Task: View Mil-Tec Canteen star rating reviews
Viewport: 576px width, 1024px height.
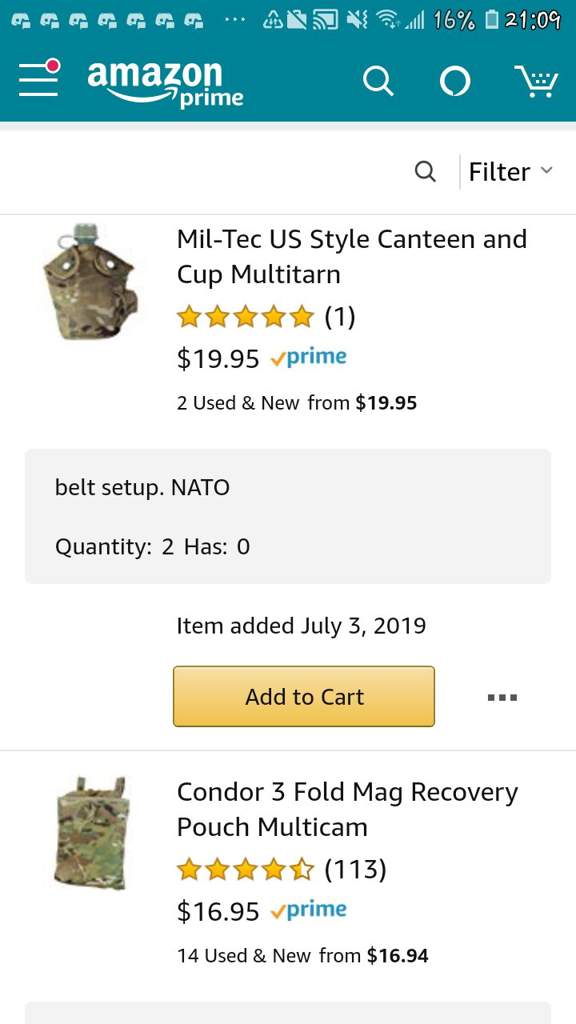Action: (266, 317)
